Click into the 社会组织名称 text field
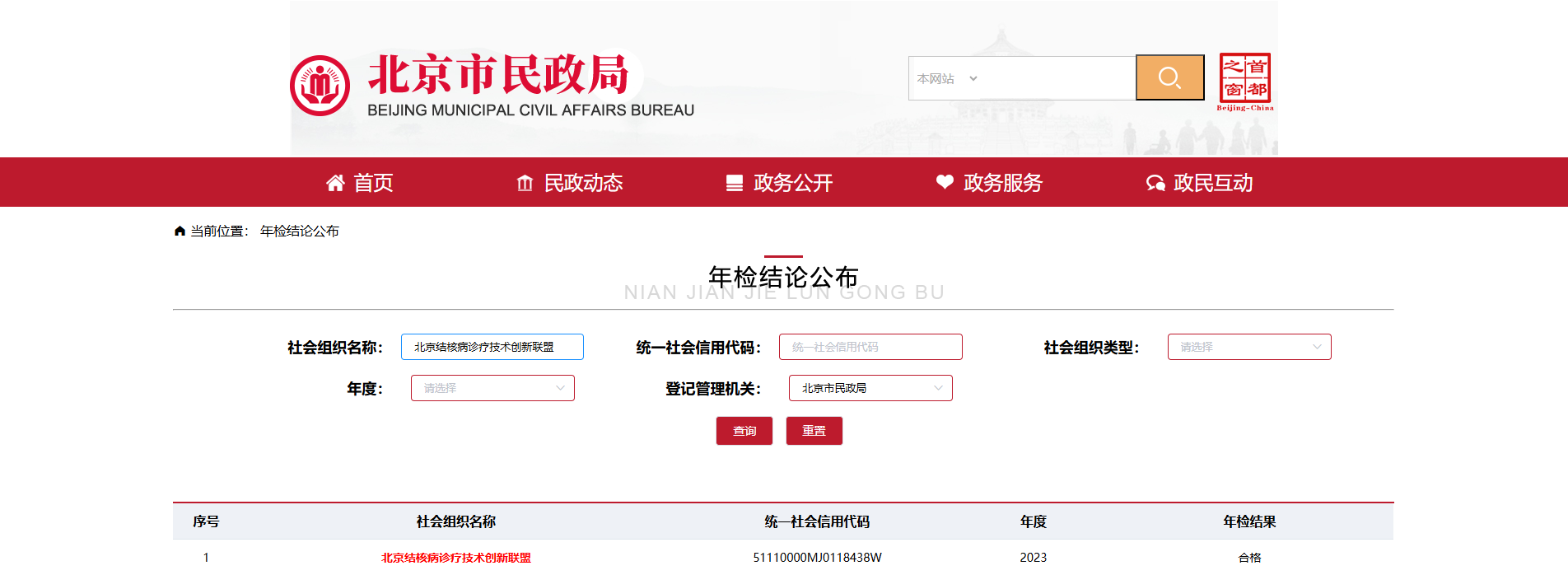Screen dimensions: 1568x575 coord(492,347)
